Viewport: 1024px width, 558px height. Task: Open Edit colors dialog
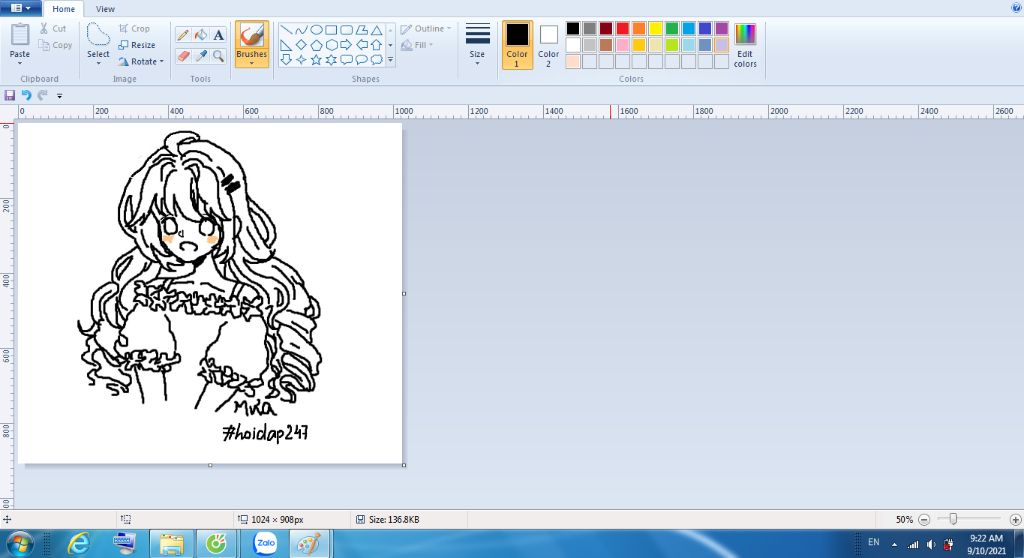745,45
